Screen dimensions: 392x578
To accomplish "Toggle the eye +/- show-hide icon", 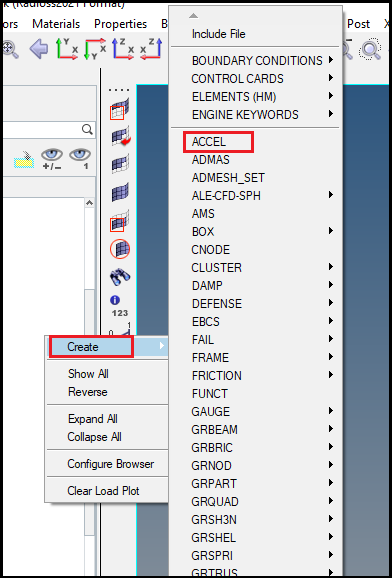I will pos(52,159).
